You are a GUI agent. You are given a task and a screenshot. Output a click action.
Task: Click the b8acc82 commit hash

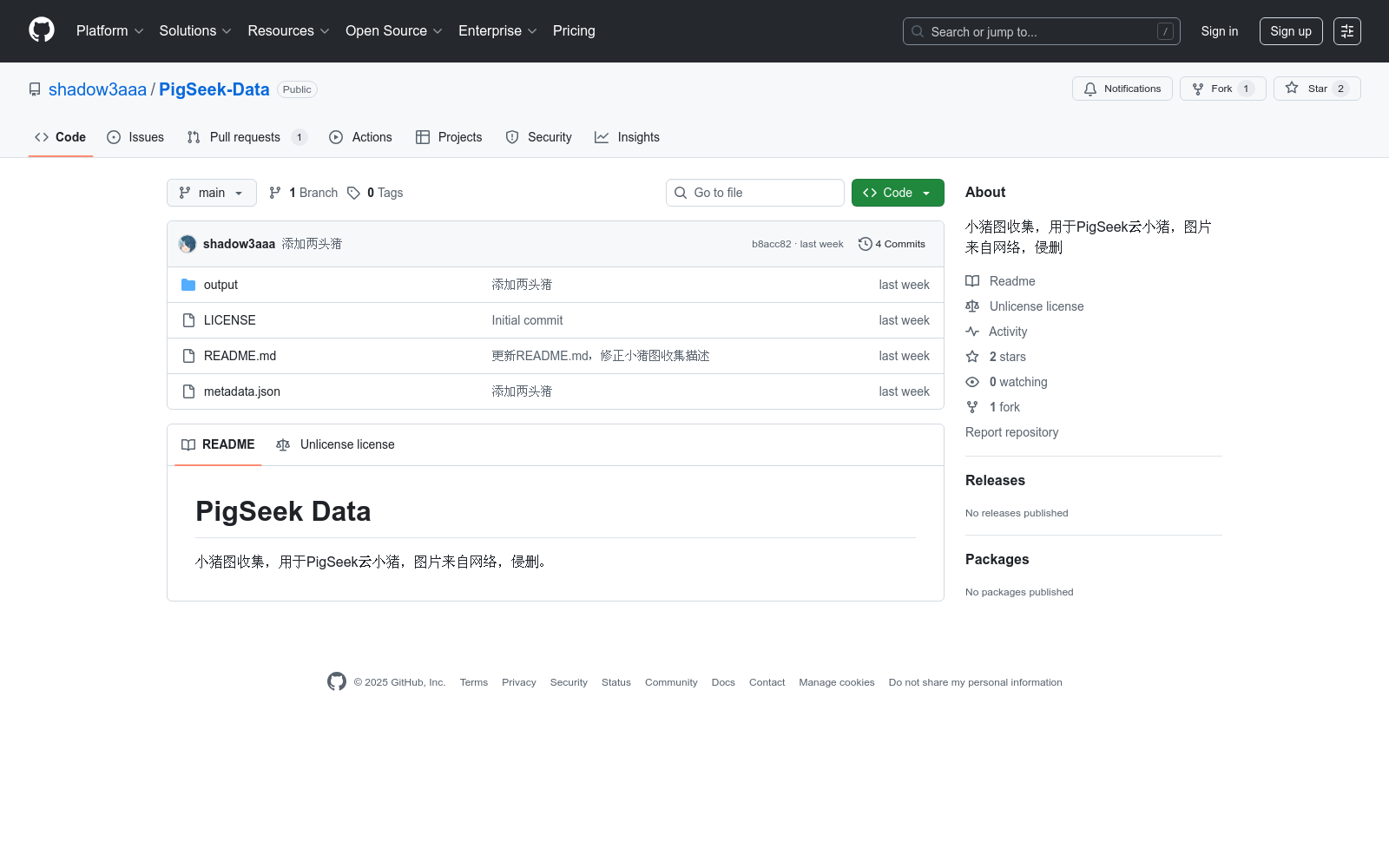772,244
